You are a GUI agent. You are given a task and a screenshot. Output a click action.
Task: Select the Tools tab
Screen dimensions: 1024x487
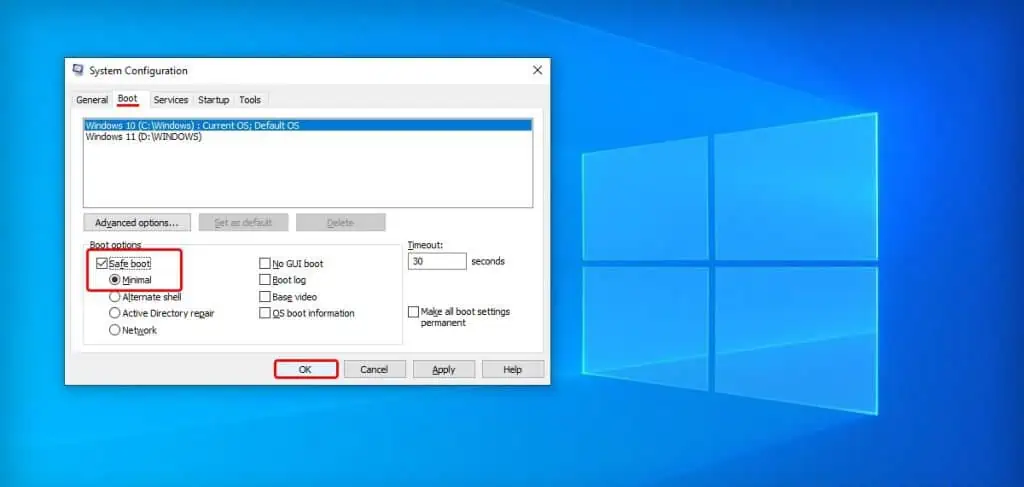(250, 100)
